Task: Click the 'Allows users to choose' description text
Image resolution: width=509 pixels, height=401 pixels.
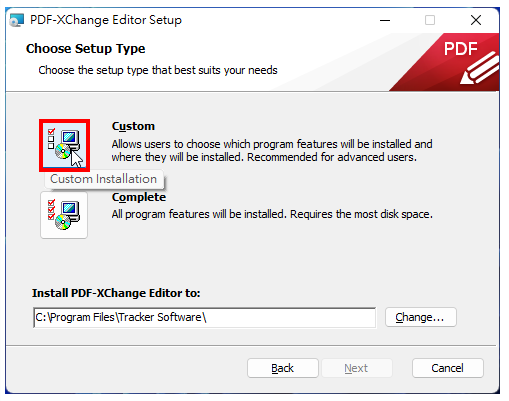Action: coord(272,151)
